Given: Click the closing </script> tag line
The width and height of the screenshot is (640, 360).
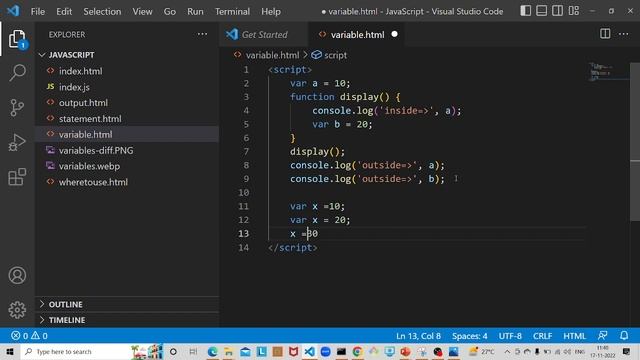Looking at the screenshot, I should click(293, 247).
